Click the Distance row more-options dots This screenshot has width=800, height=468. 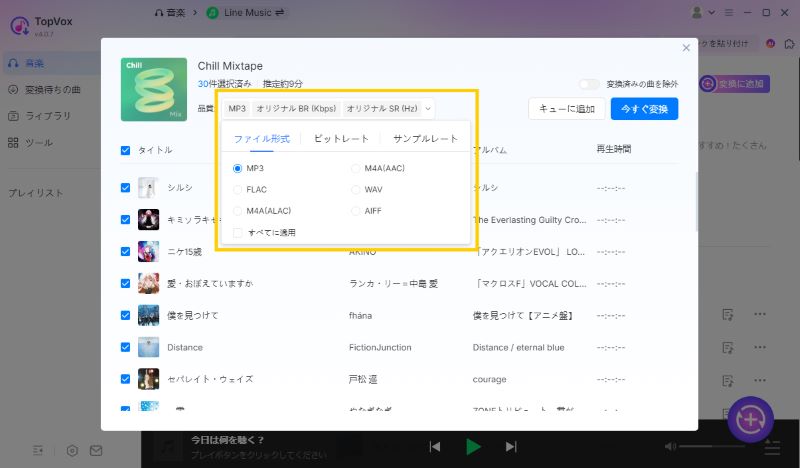[760, 348]
